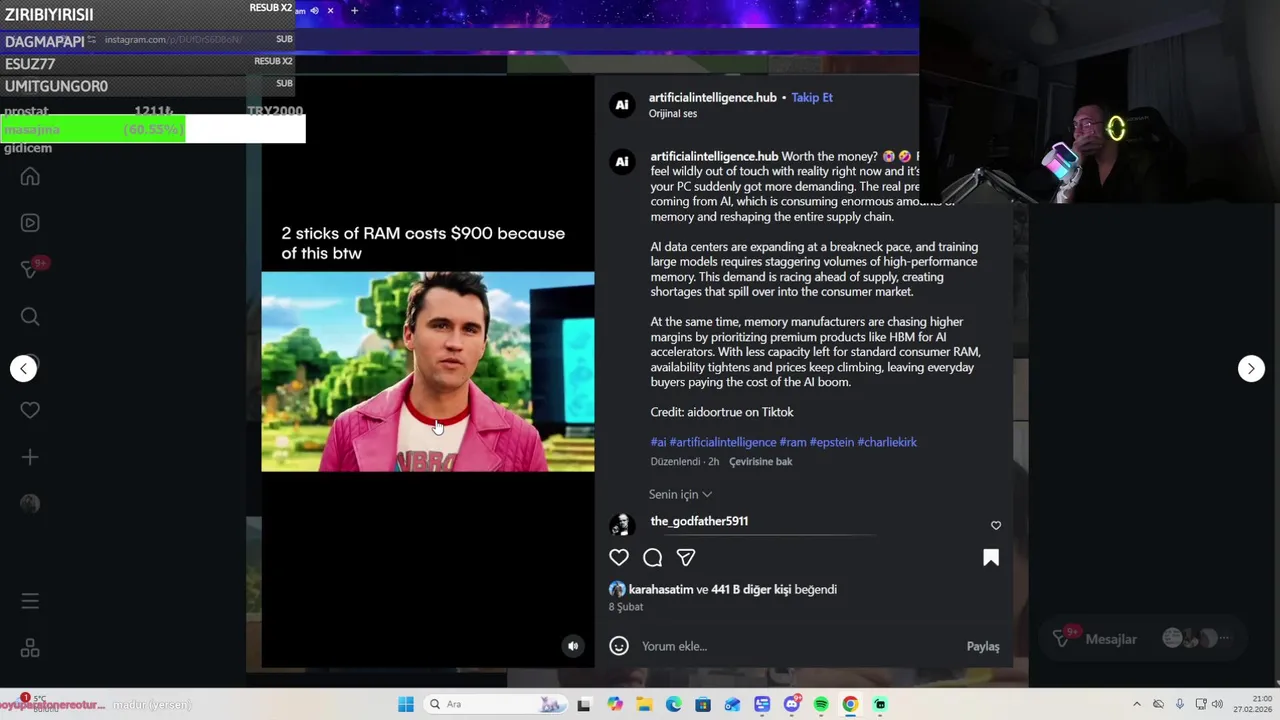Like the_godfather5911's comment
1280x720 pixels.
[996, 525]
